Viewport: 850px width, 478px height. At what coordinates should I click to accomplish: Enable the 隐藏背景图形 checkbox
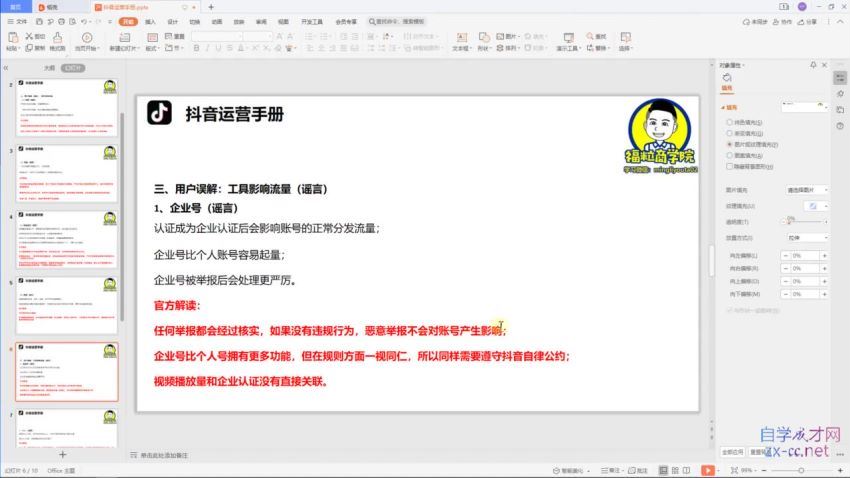pos(730,167)
